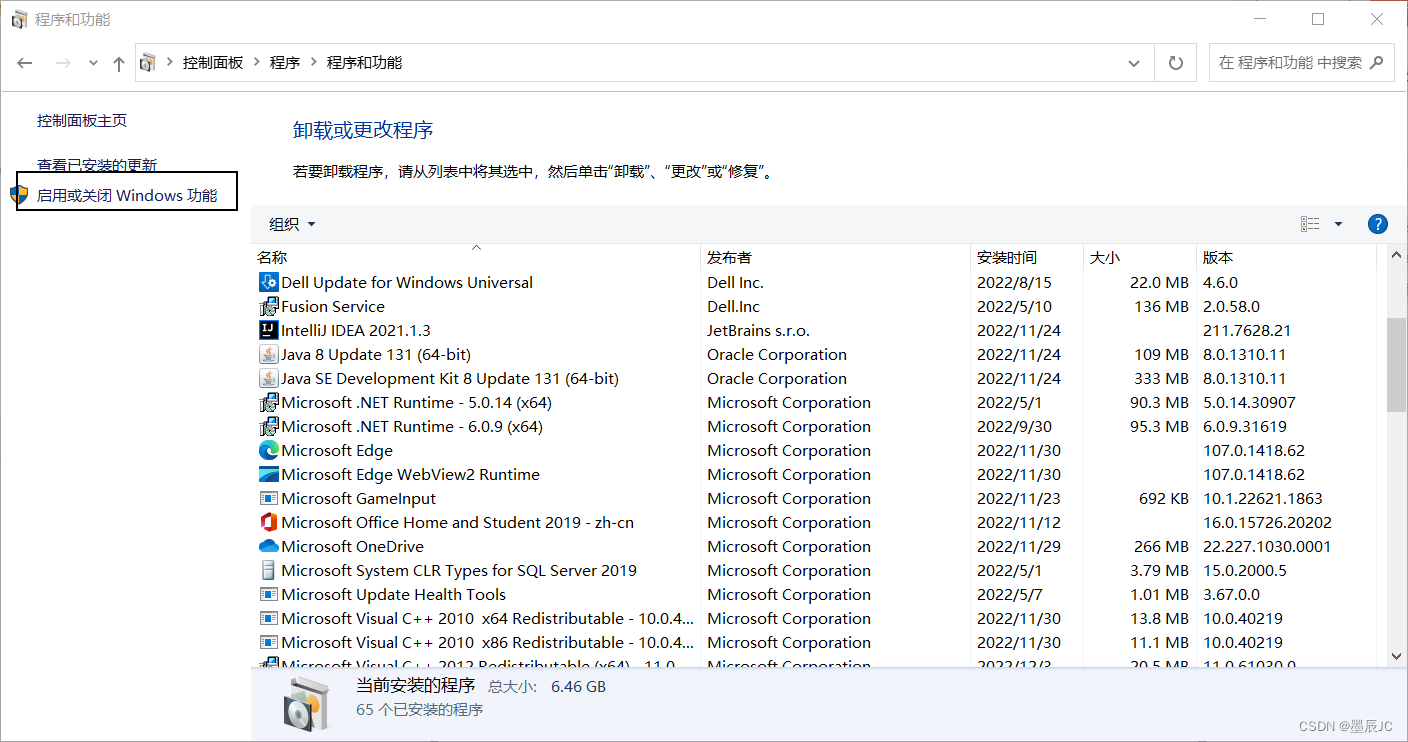
Task: Sort by the 名称 column header
Action: [x=476, y=257]
